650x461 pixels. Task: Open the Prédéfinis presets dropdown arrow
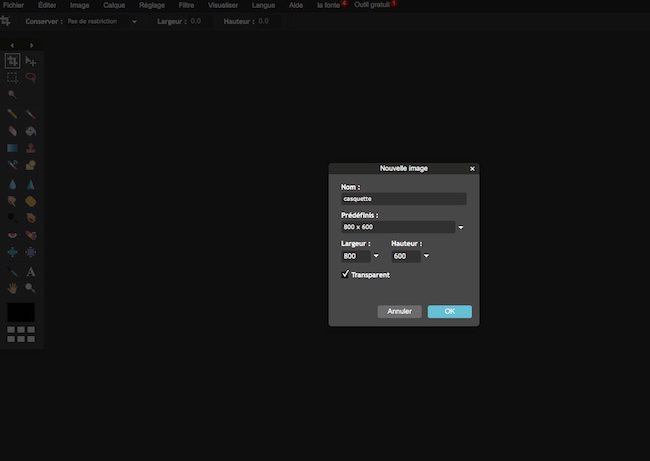[x=461, y=227]
